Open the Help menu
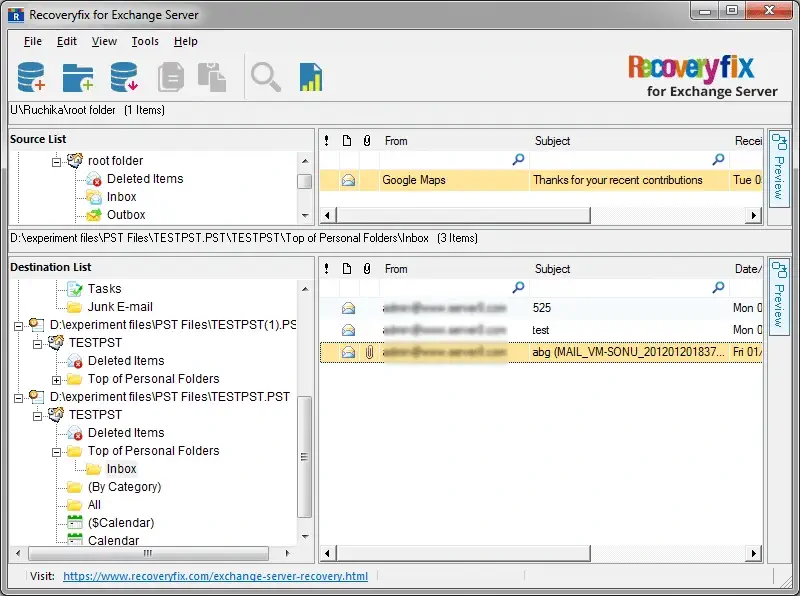 point(186,41)
